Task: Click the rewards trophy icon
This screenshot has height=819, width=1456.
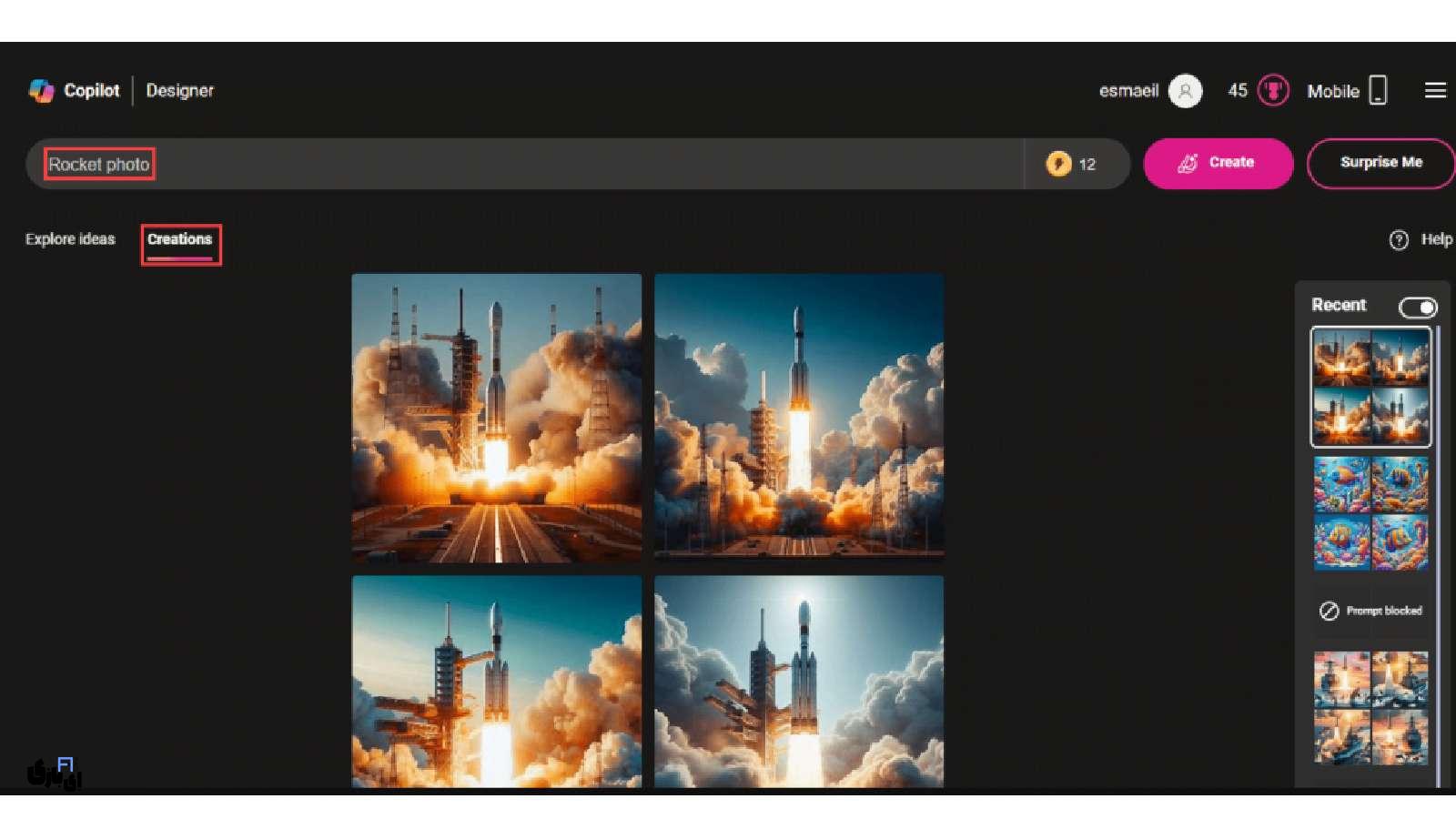Action: click(1273, 91)
